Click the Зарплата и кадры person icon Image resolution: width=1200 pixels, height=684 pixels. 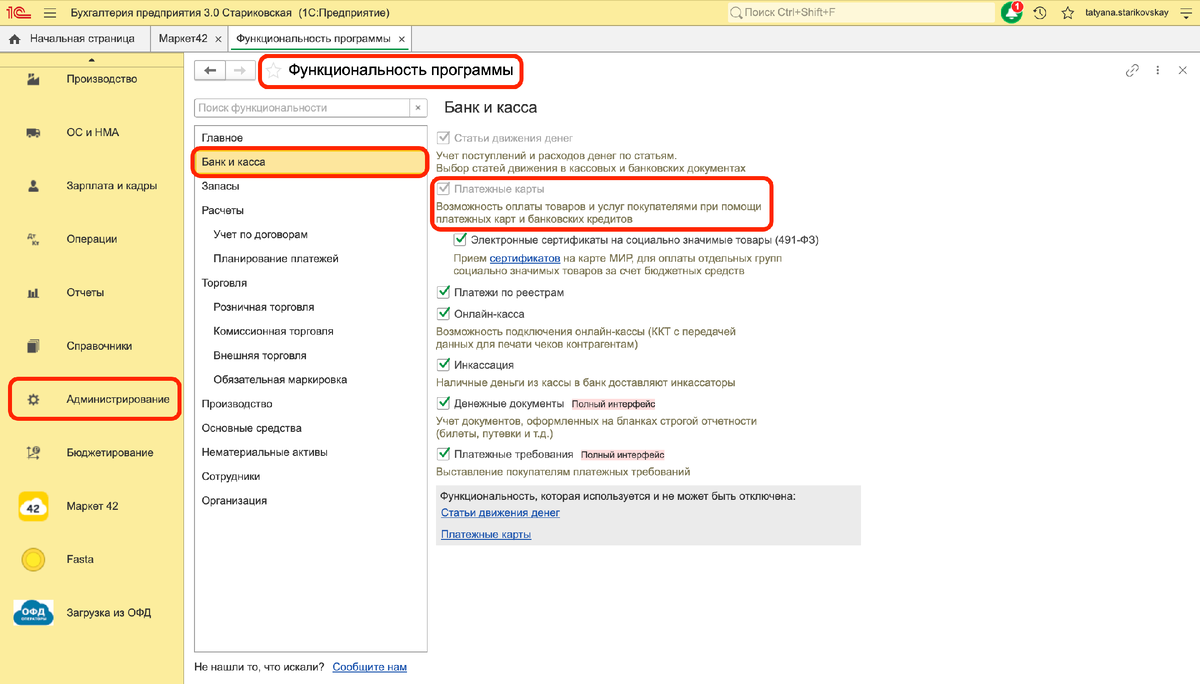tap(33, 186)
